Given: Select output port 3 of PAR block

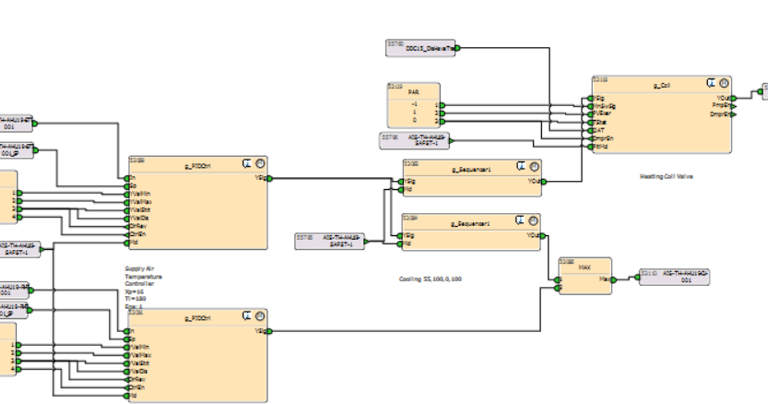Looking at the screenshot, I should (442, 121).
